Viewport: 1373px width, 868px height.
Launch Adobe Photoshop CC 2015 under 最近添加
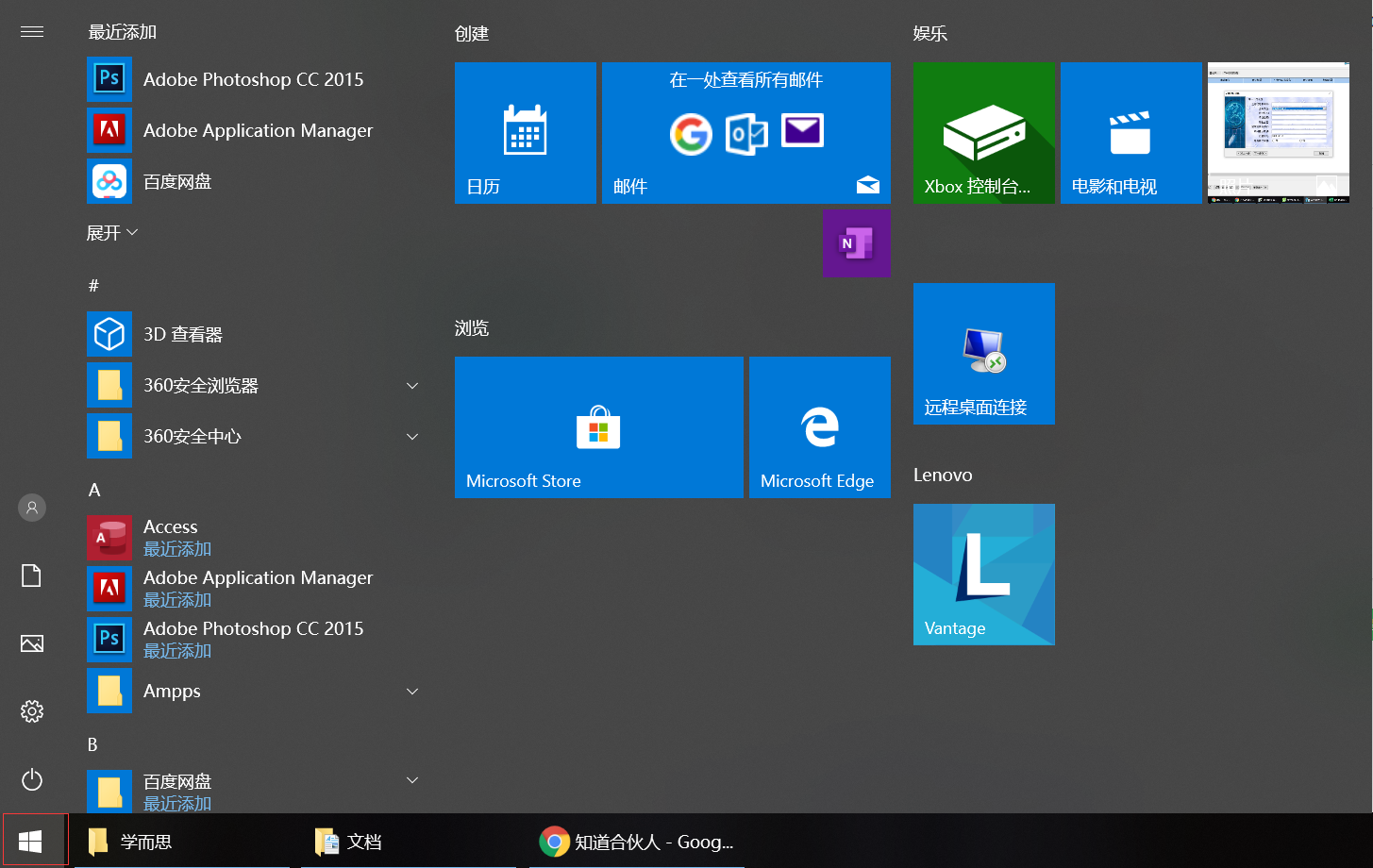pyautogui.click(x=255, y=79)
